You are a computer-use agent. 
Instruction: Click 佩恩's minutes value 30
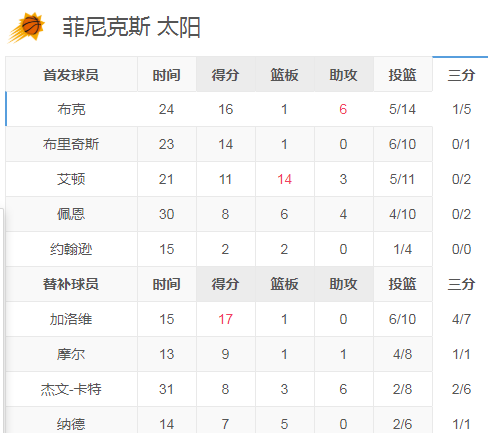[x=166, y=214]
